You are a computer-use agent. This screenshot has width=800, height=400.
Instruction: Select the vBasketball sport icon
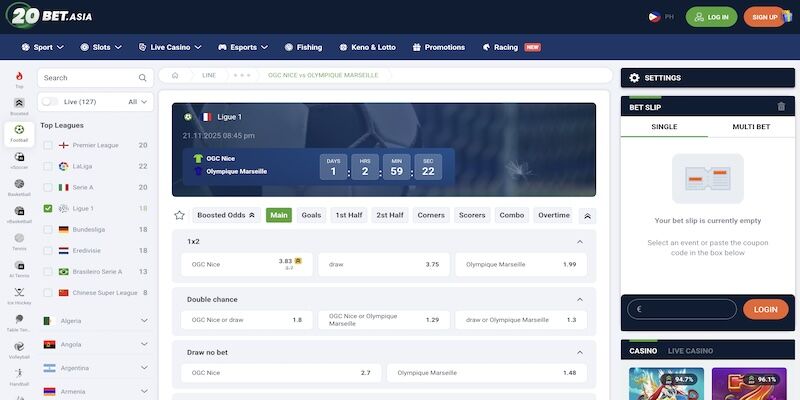19,211
